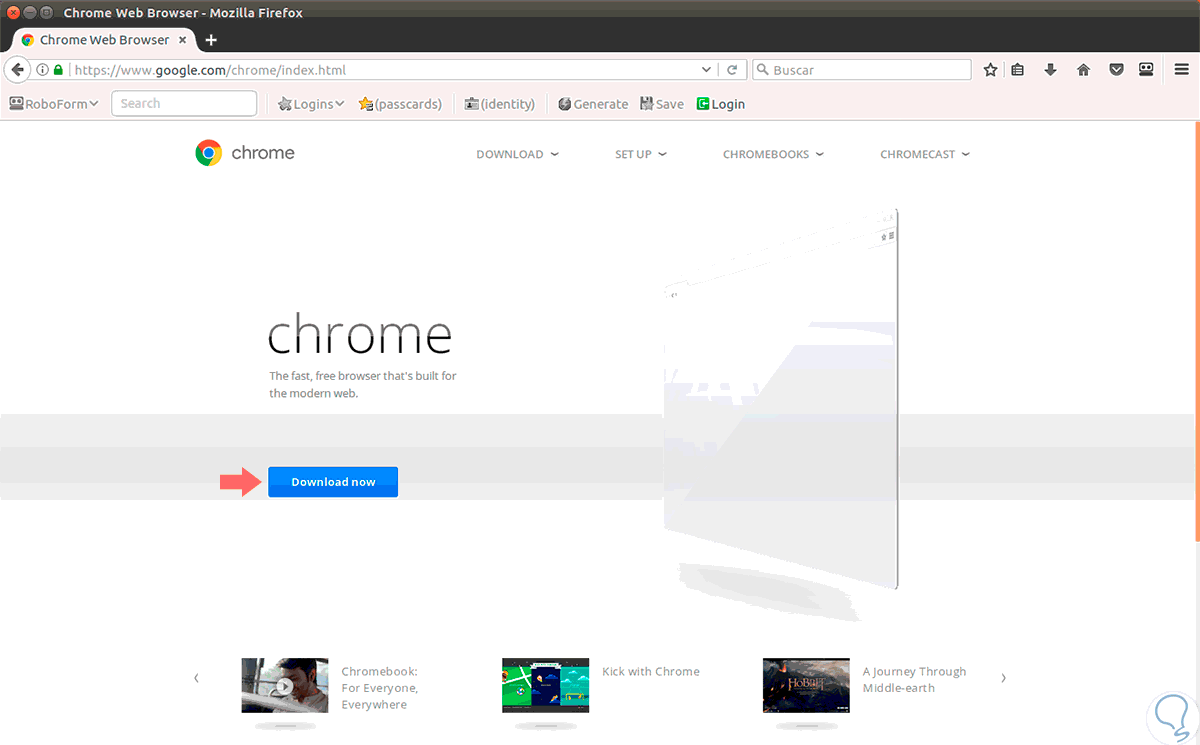Open a new tab with plus button

(211, 40)
